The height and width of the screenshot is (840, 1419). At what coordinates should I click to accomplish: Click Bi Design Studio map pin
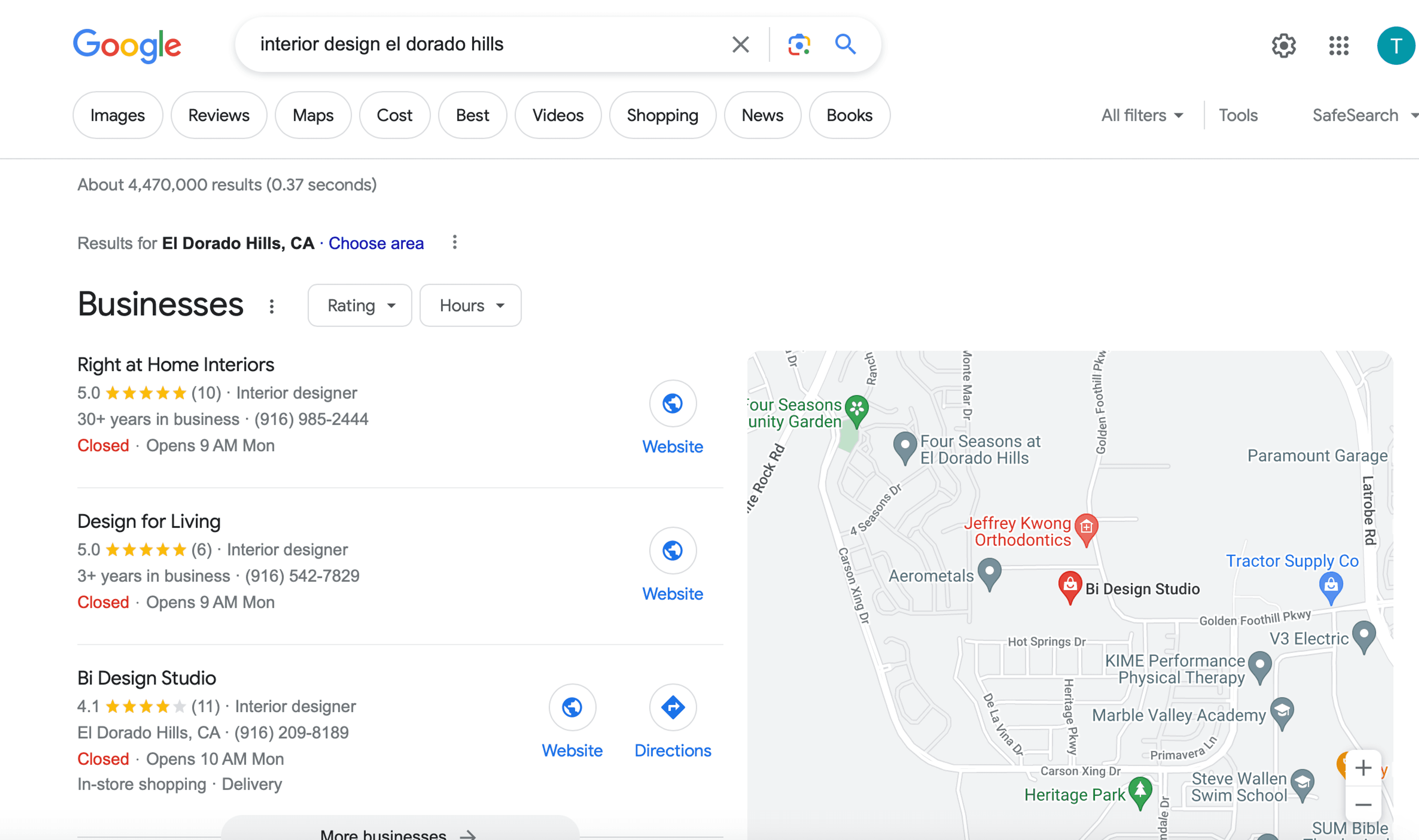pyautogui.click(x=1070, y=585)
